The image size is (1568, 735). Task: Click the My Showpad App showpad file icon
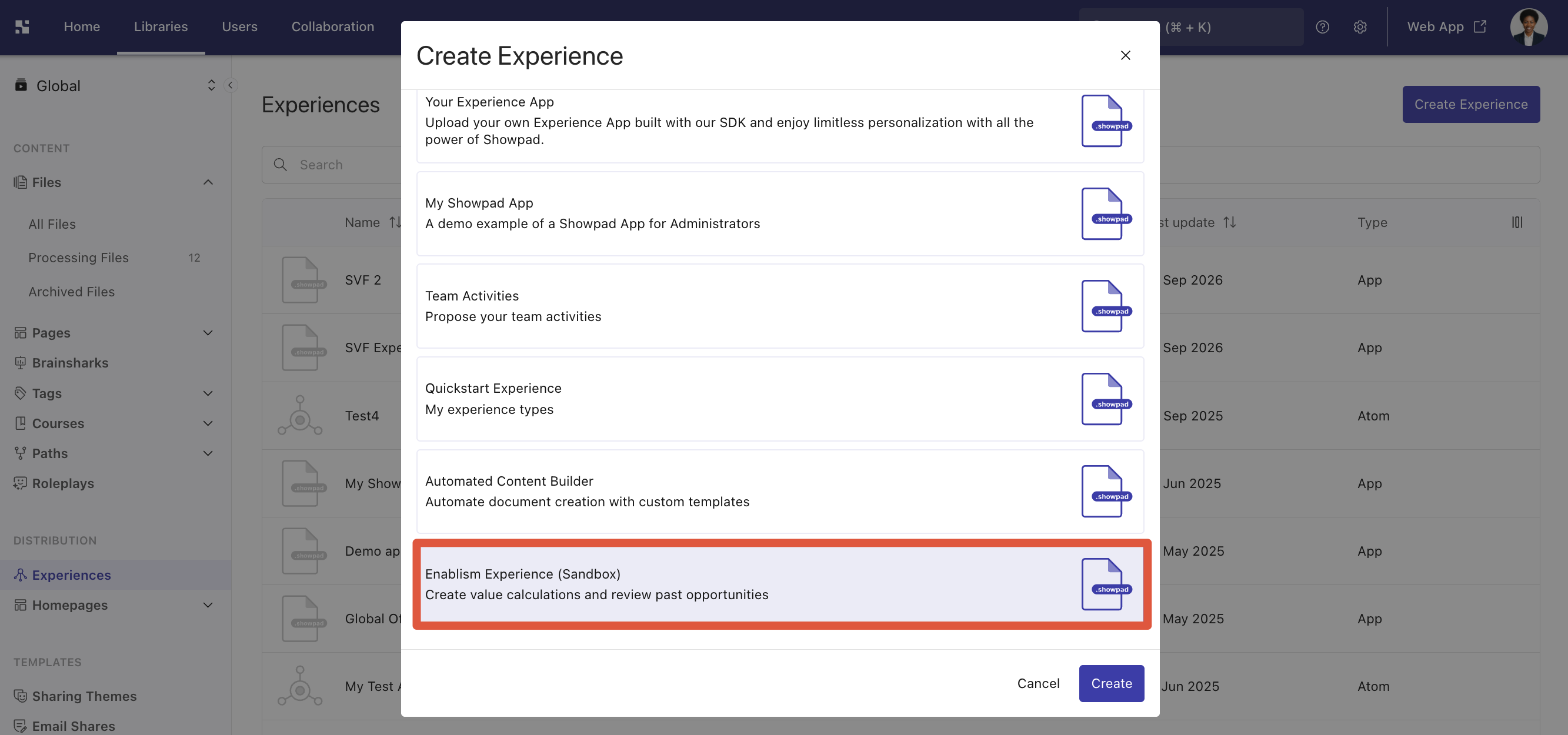coord(1106,213)
